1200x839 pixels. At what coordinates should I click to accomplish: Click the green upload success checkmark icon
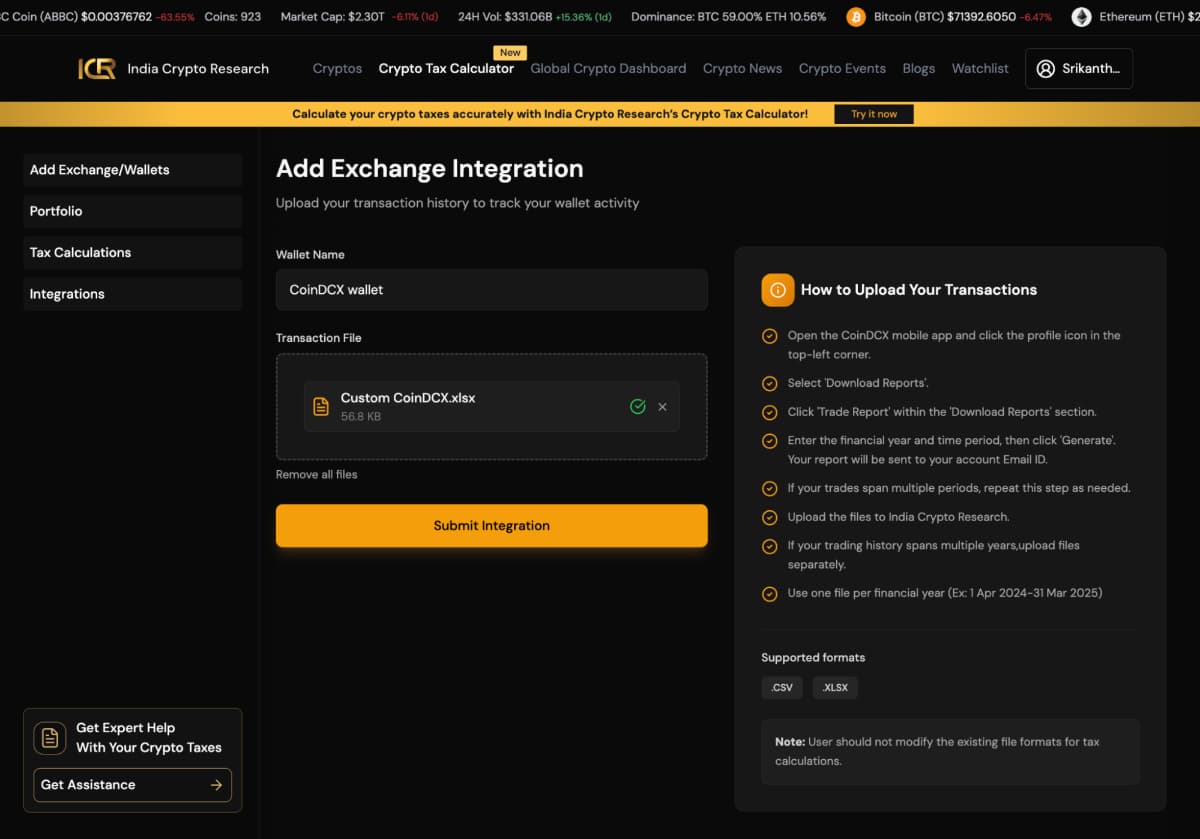(637, 407)
